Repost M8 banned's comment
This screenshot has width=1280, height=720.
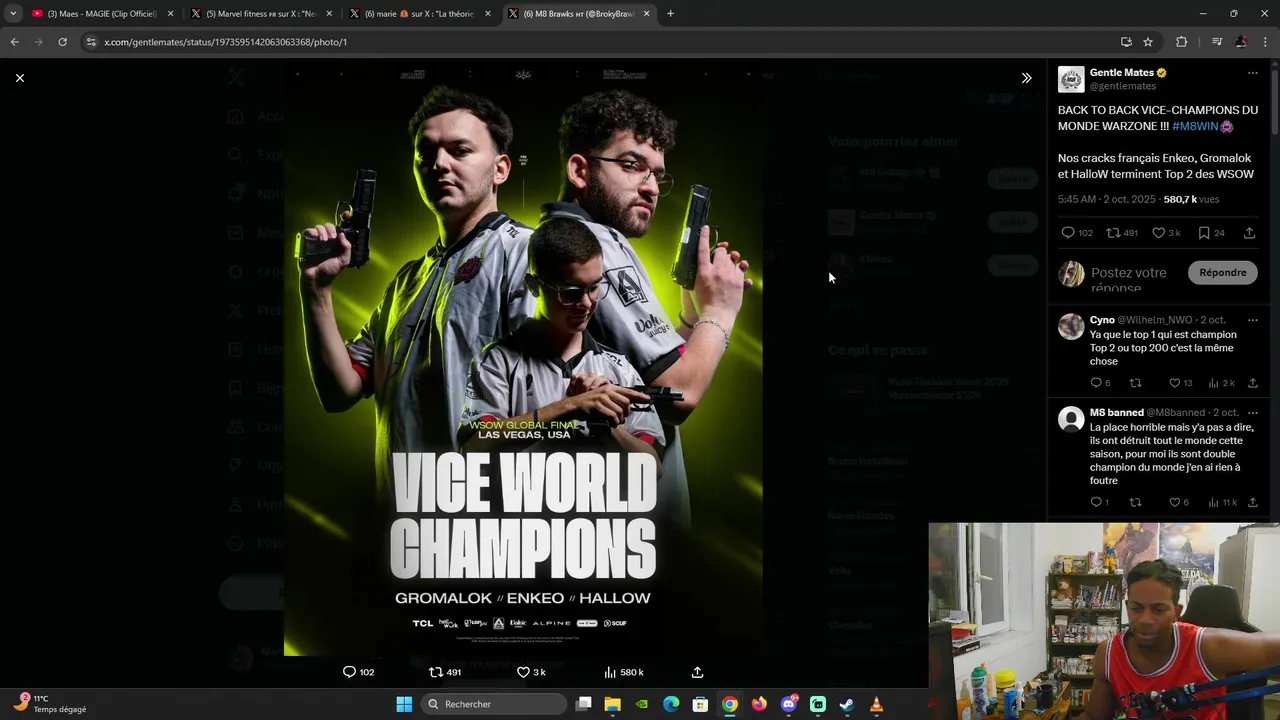pos(1135,502)
